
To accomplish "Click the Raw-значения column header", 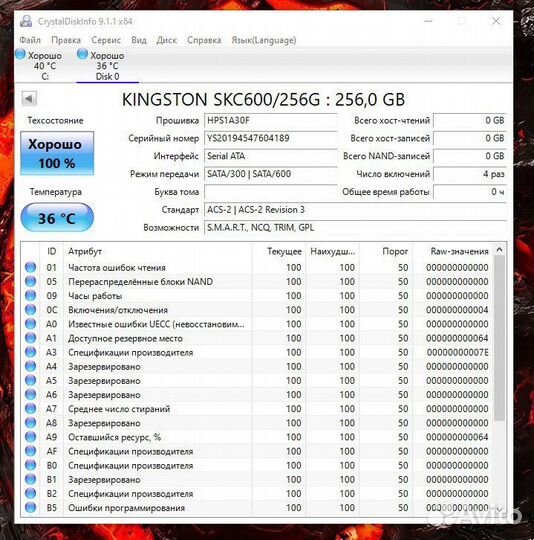I will click(x=452, y=251).
